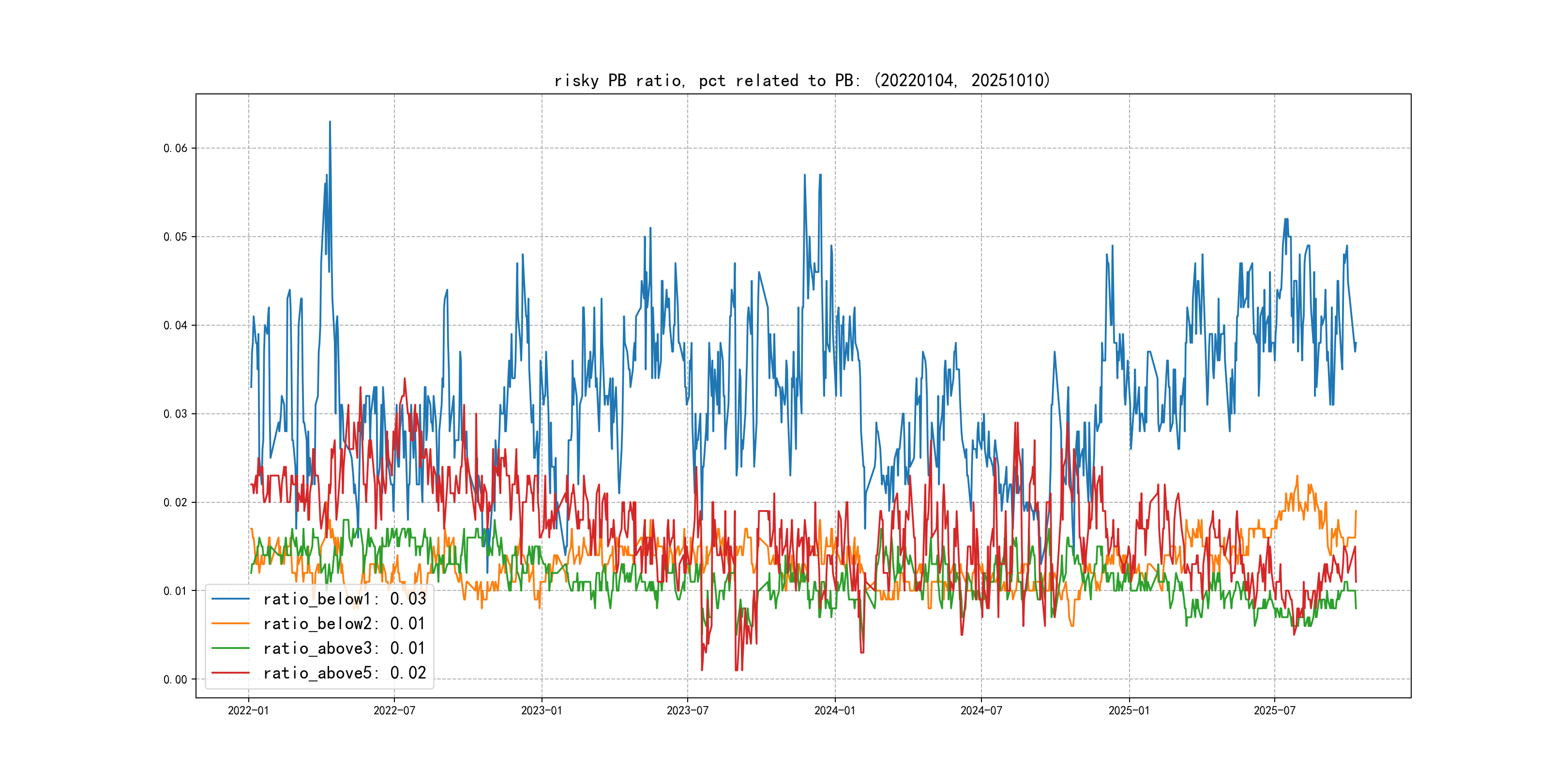The width and height of the screenshot is (1568, 784).
Task: Select the ratio_above5: 0.02 legend label
Action: pos(345,673)
